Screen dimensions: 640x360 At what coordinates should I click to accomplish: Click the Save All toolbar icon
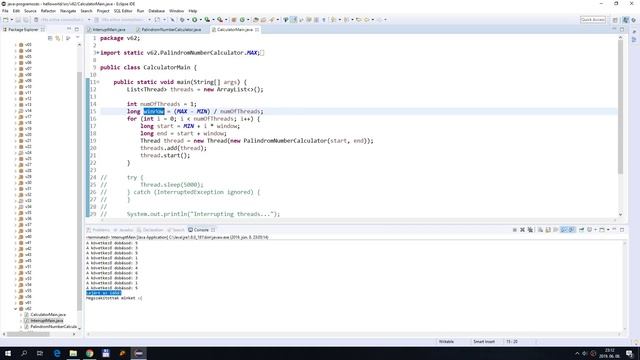tap(26, 20)
